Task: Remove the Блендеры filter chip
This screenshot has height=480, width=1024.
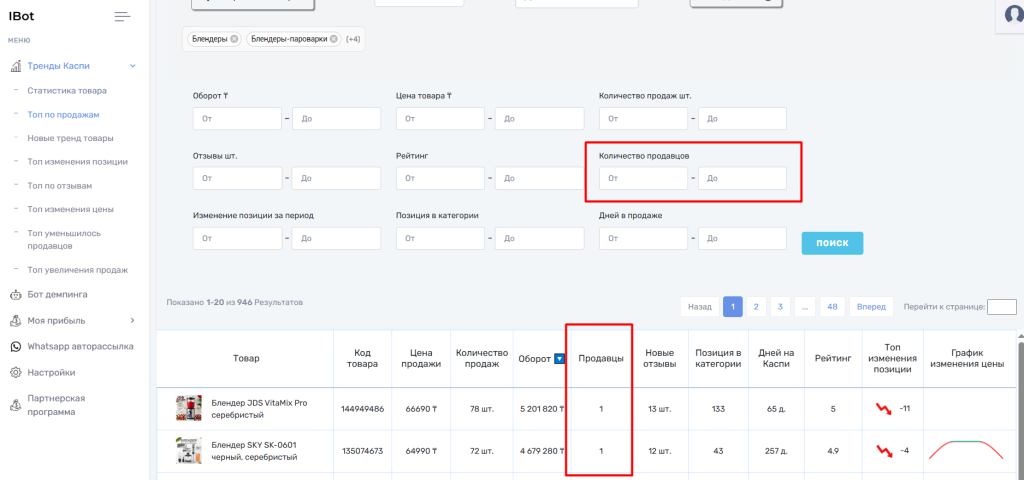Action: pyautogui.click(x=234, y=39)
